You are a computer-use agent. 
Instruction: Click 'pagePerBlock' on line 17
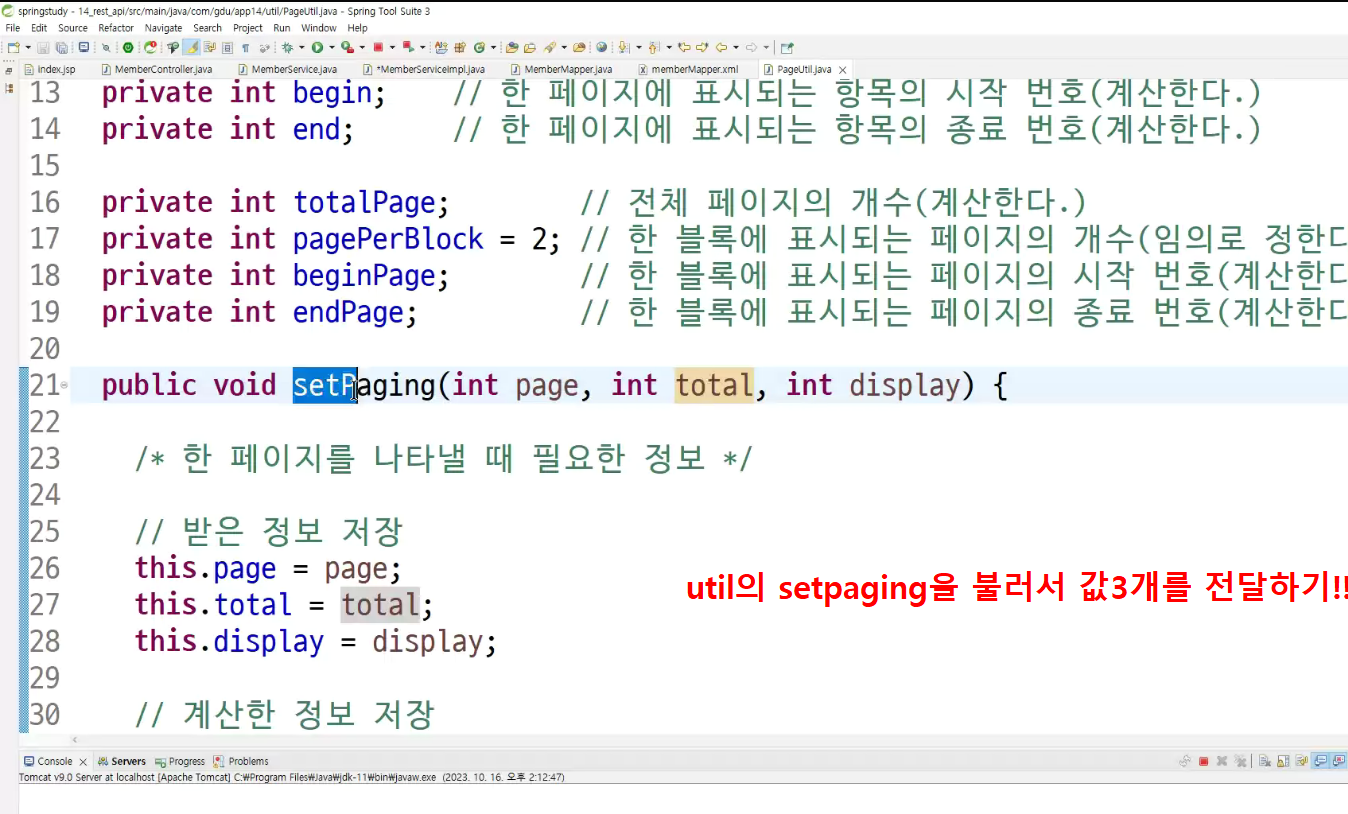[x=388, y=239]
